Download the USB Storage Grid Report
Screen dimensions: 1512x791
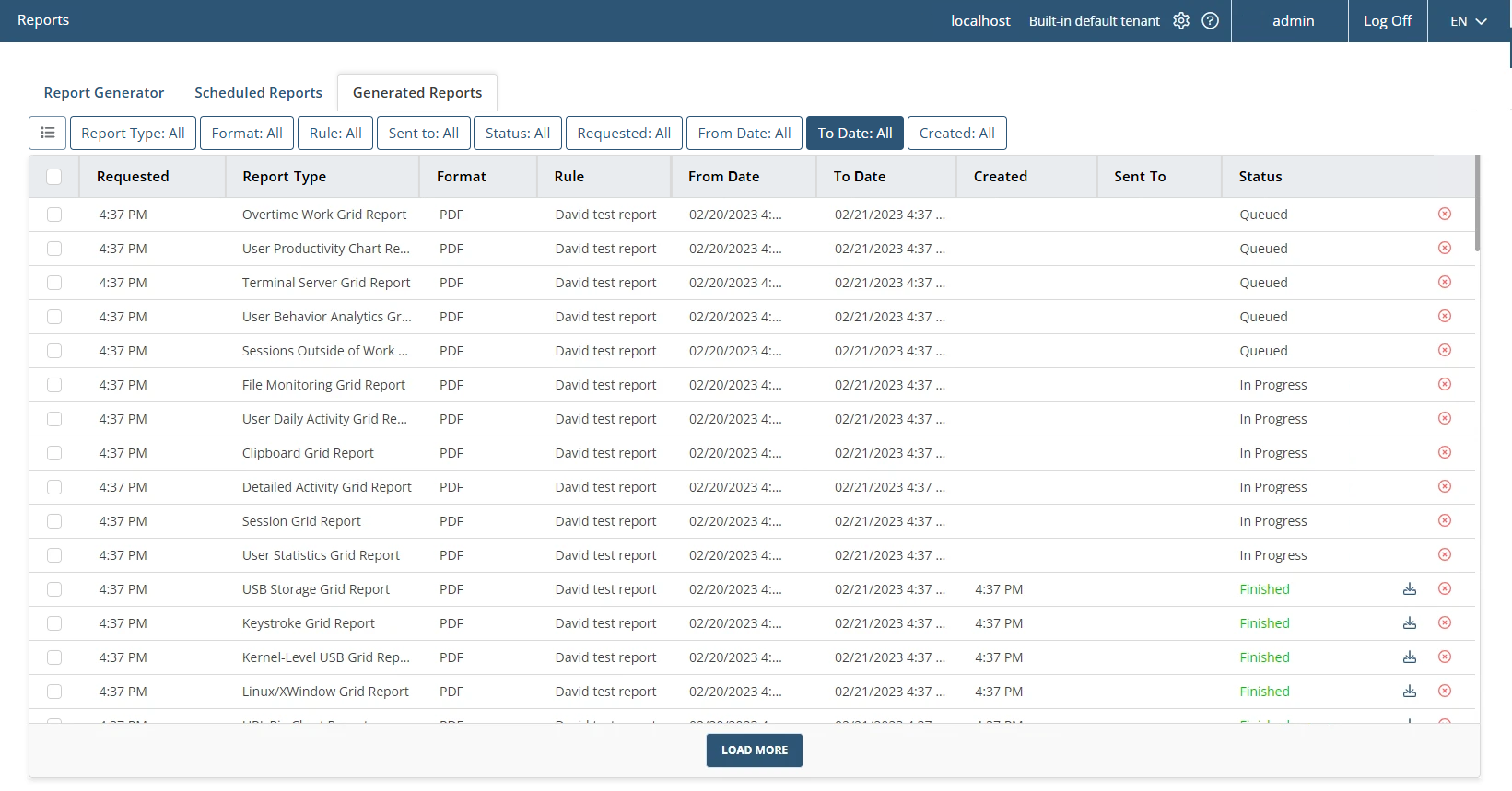tap(1409, 589)
